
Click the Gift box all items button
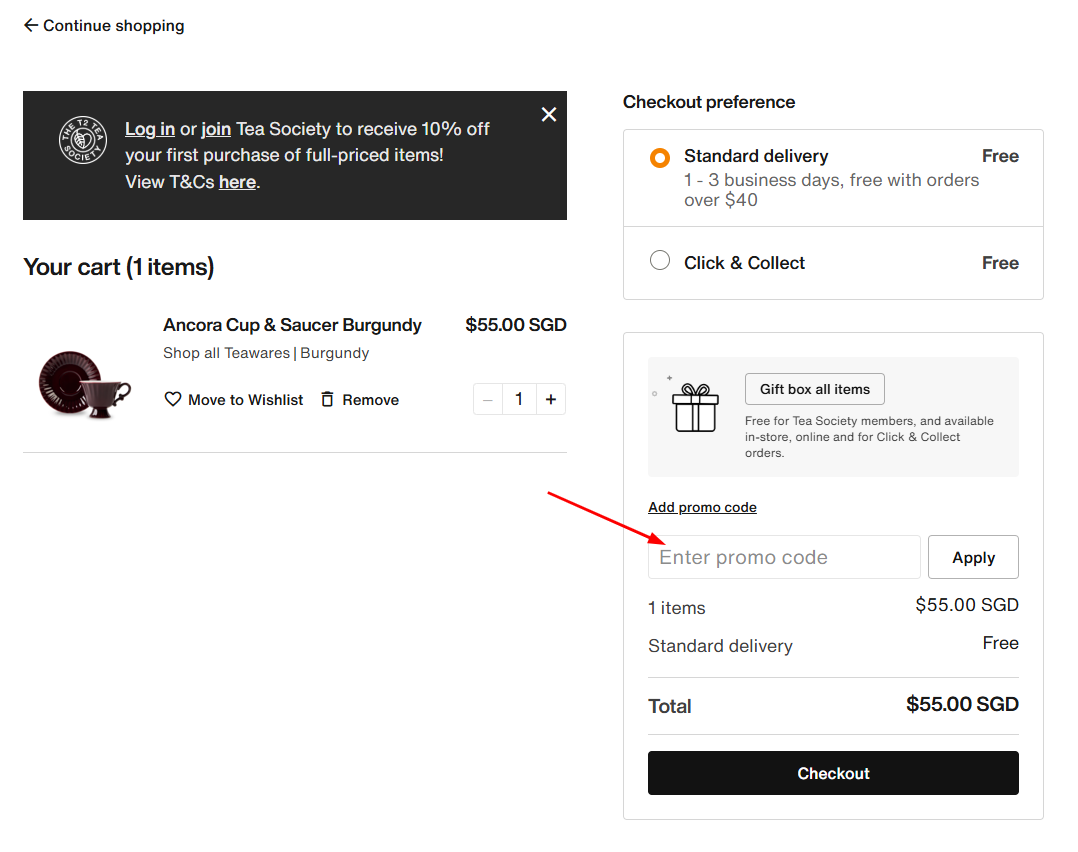coord(814,389)
